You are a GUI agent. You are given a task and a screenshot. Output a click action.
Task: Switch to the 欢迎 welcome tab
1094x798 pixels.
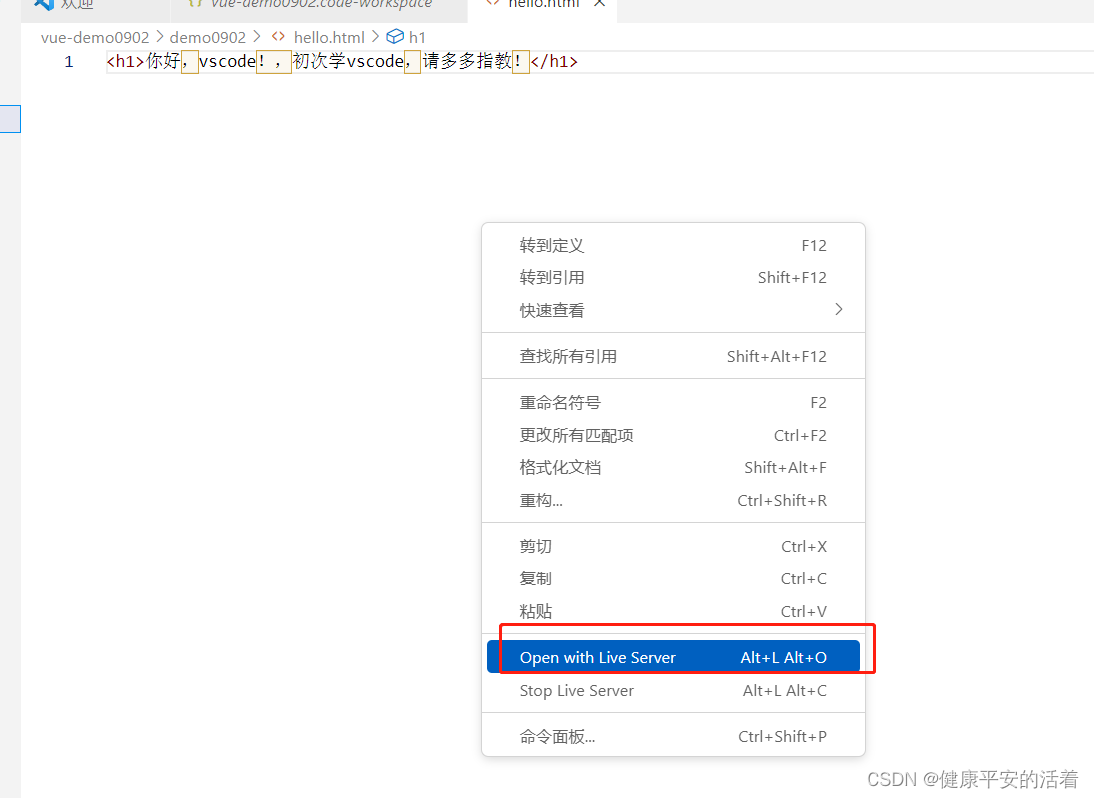tap(70, 4)
